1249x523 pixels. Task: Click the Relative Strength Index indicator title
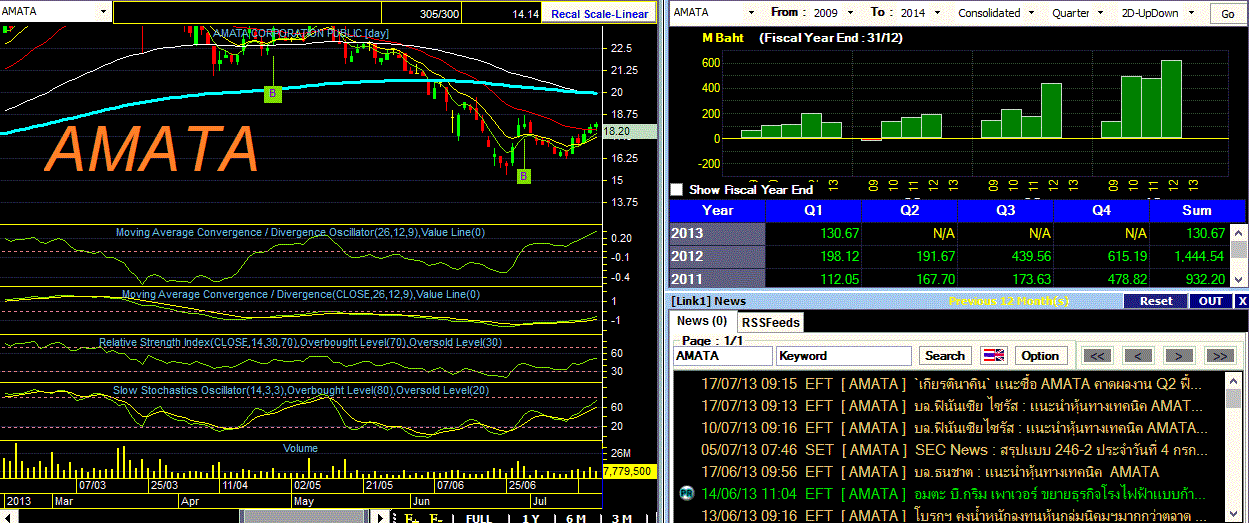[x=301, y=342]
